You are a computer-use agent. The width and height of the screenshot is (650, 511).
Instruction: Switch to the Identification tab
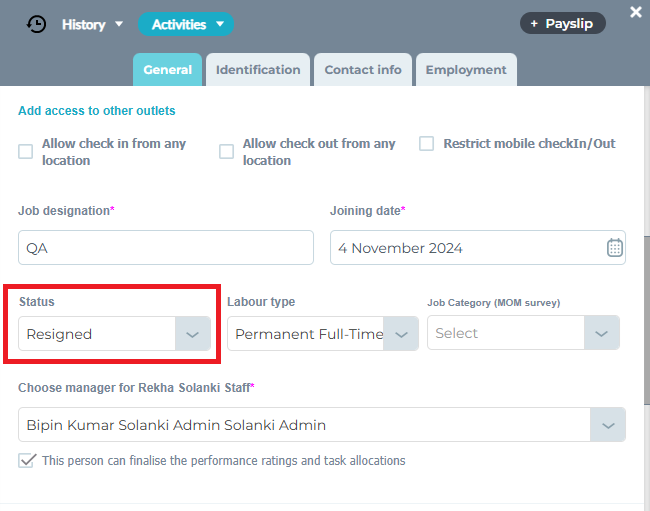point(258,70)
